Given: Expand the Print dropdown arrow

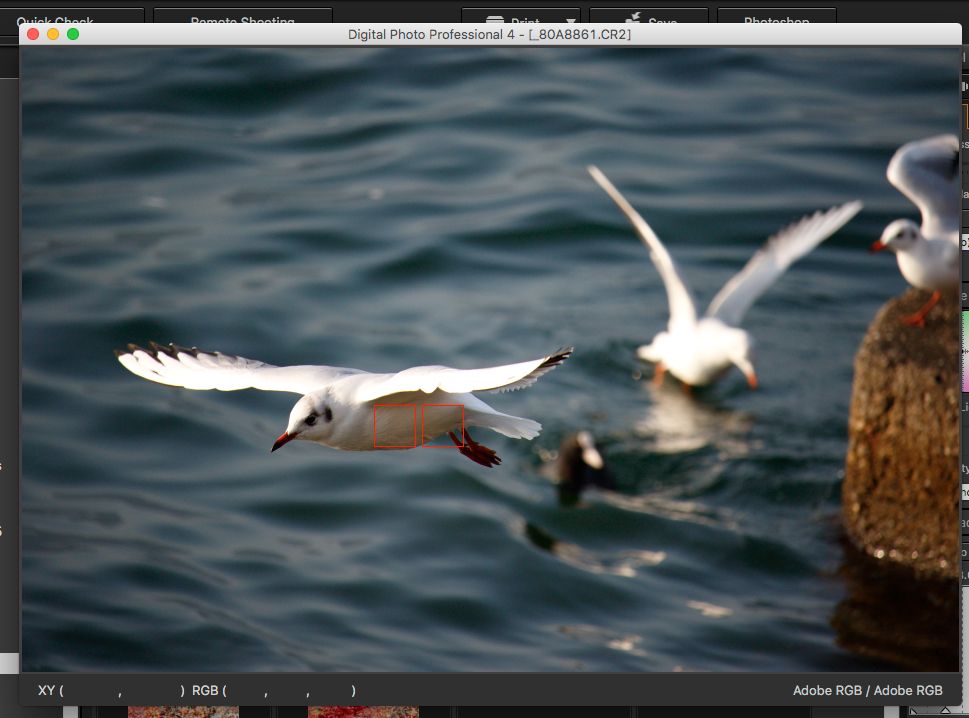Looking at the screenshot, I should [571, 20].
